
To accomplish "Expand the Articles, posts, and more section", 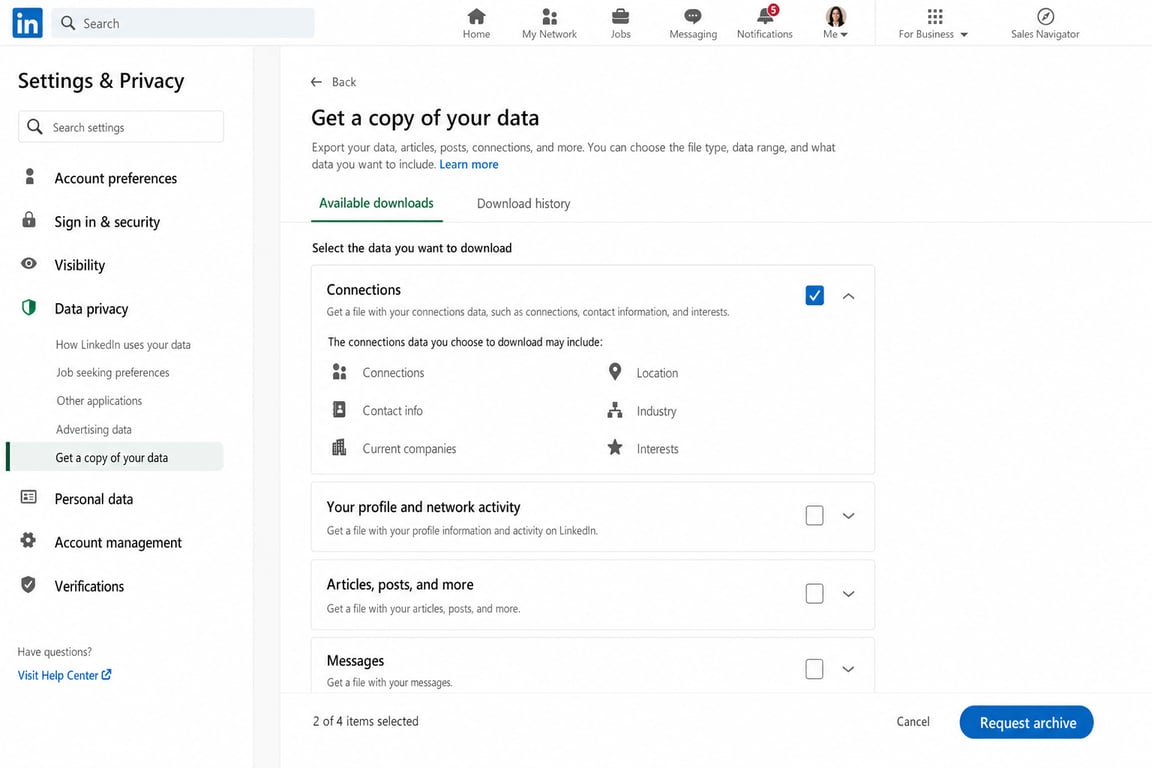I will (849, 593).
